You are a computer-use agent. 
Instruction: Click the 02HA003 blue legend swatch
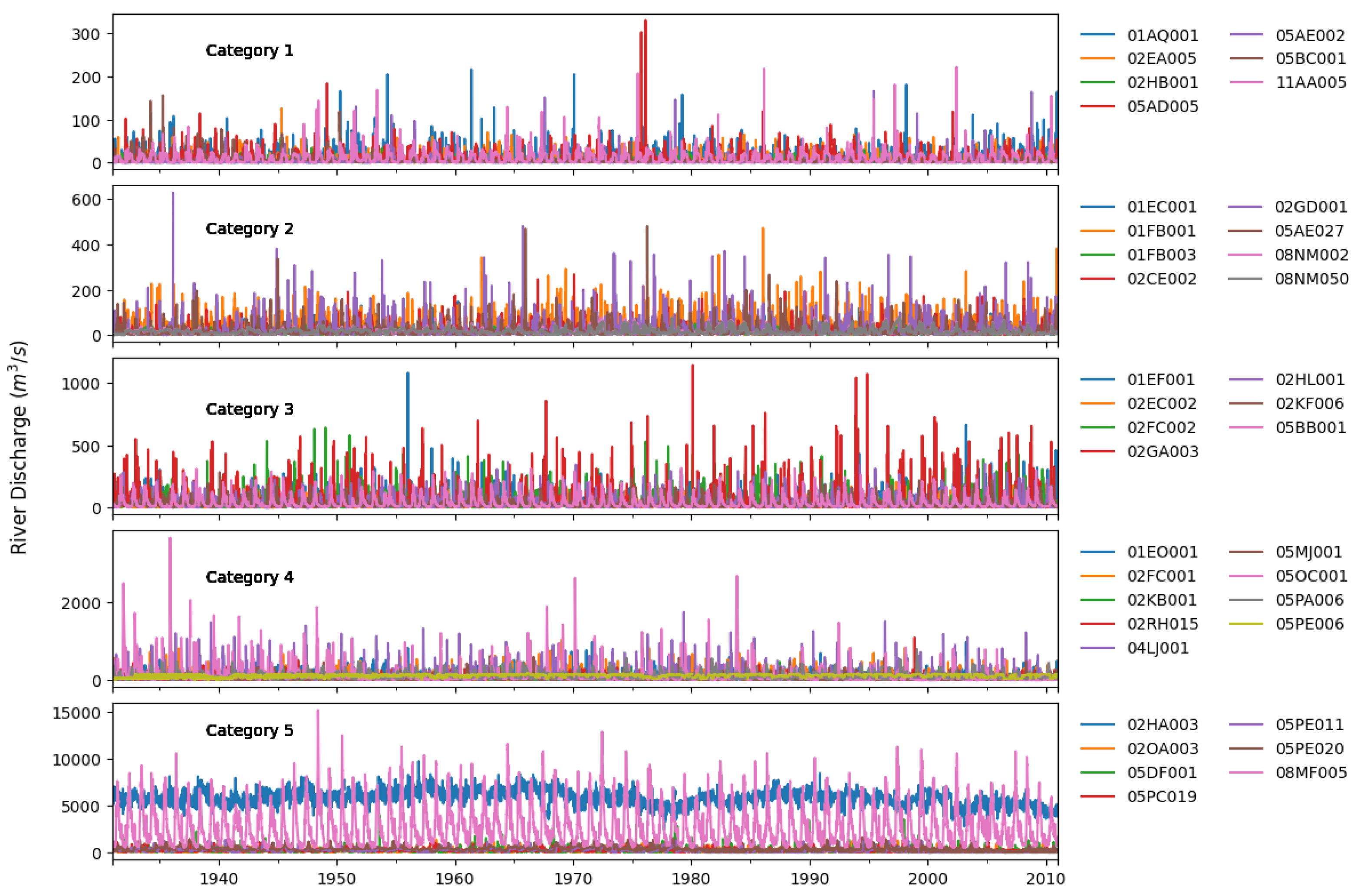pyautogui.click(x=1097, y=725)
